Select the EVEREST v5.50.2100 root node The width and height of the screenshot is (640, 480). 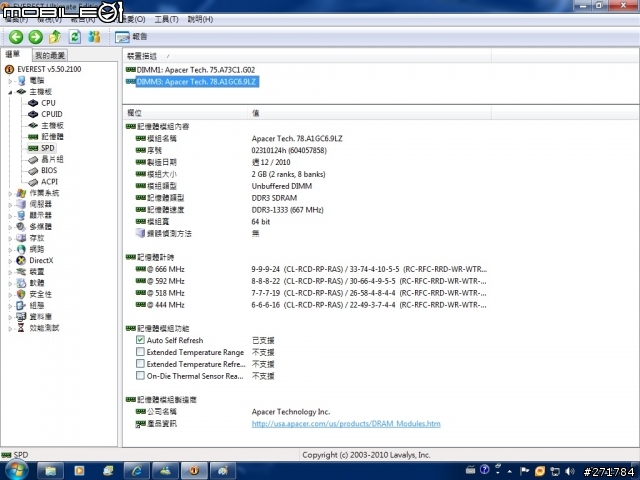click(49, 69)
